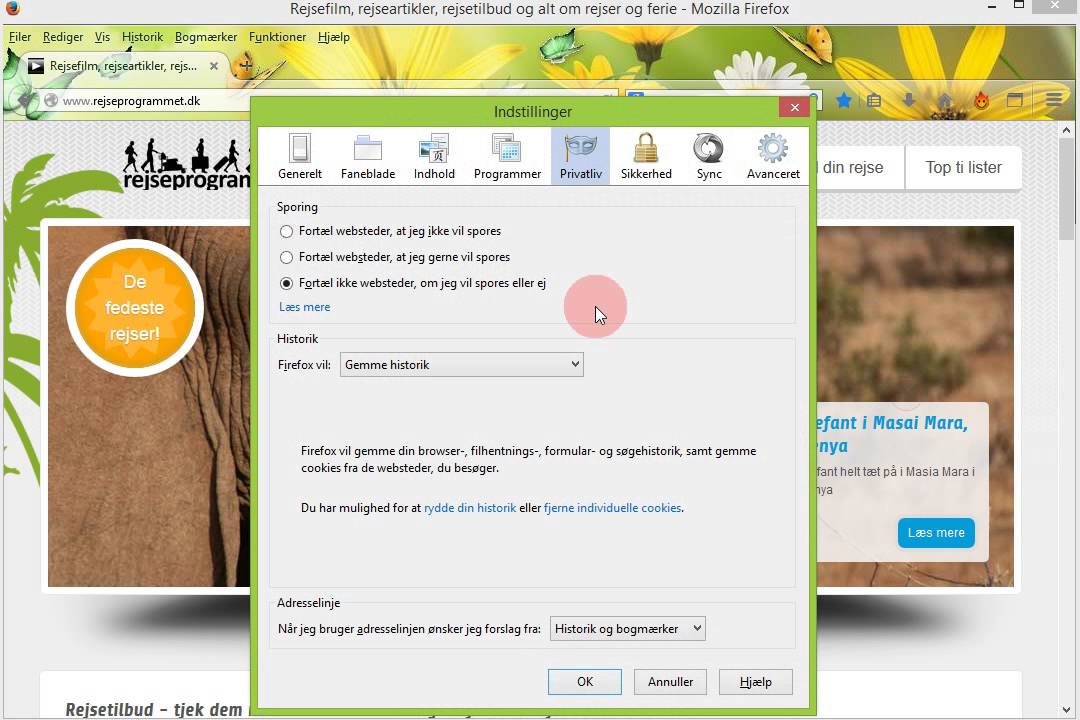Click 'rydde din historik' link
1080x720 pixels.
470,508
